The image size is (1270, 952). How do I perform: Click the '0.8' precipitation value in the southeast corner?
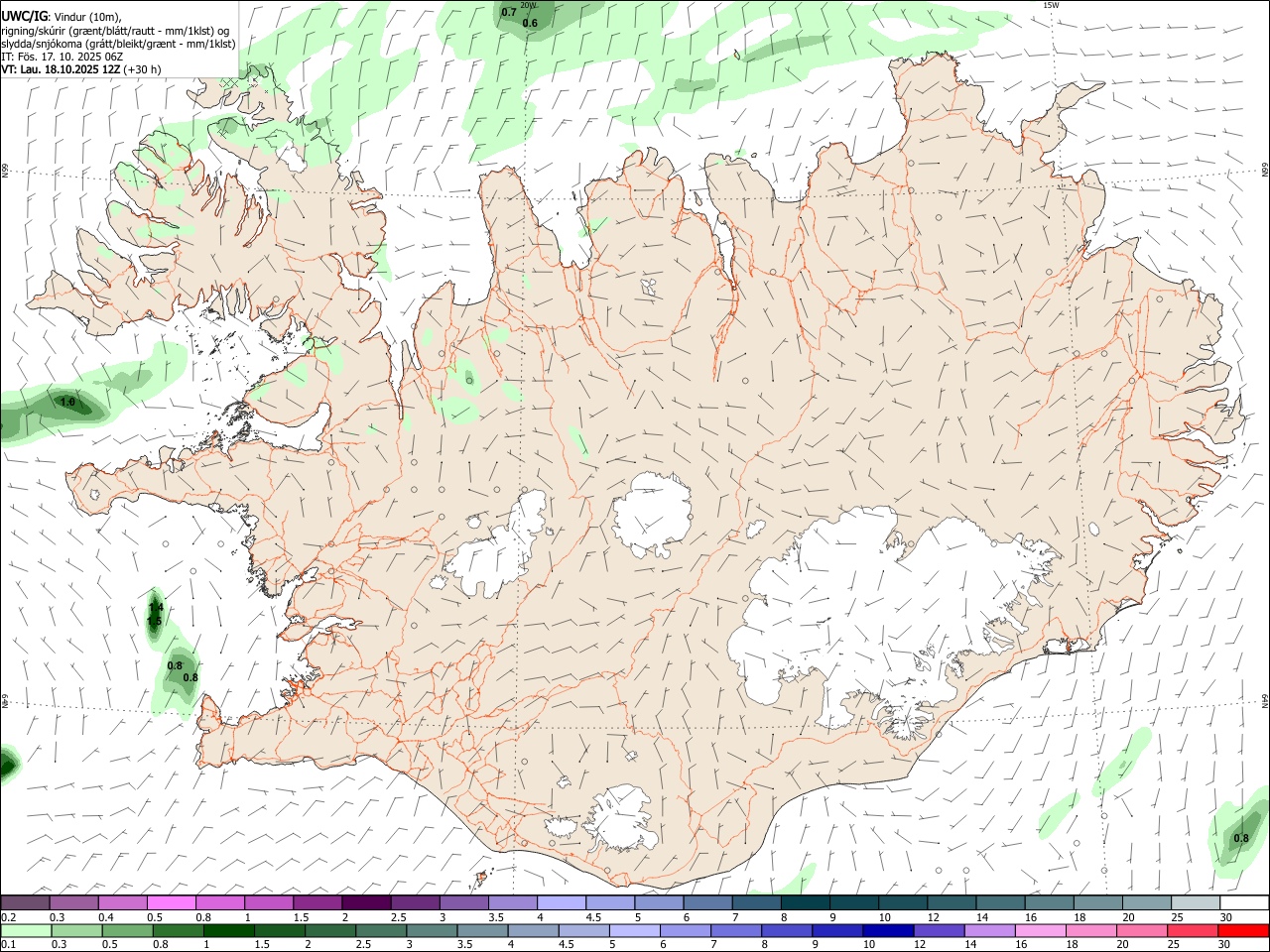pos(1241,839)
